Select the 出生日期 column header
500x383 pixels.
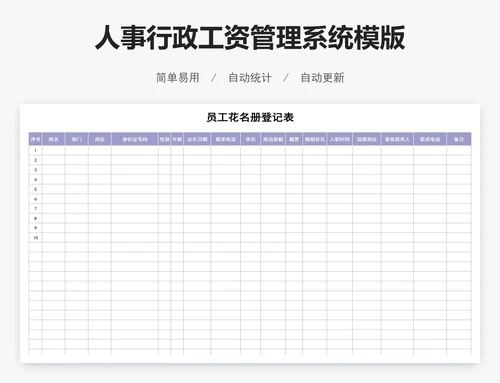[x=197, y=139]
